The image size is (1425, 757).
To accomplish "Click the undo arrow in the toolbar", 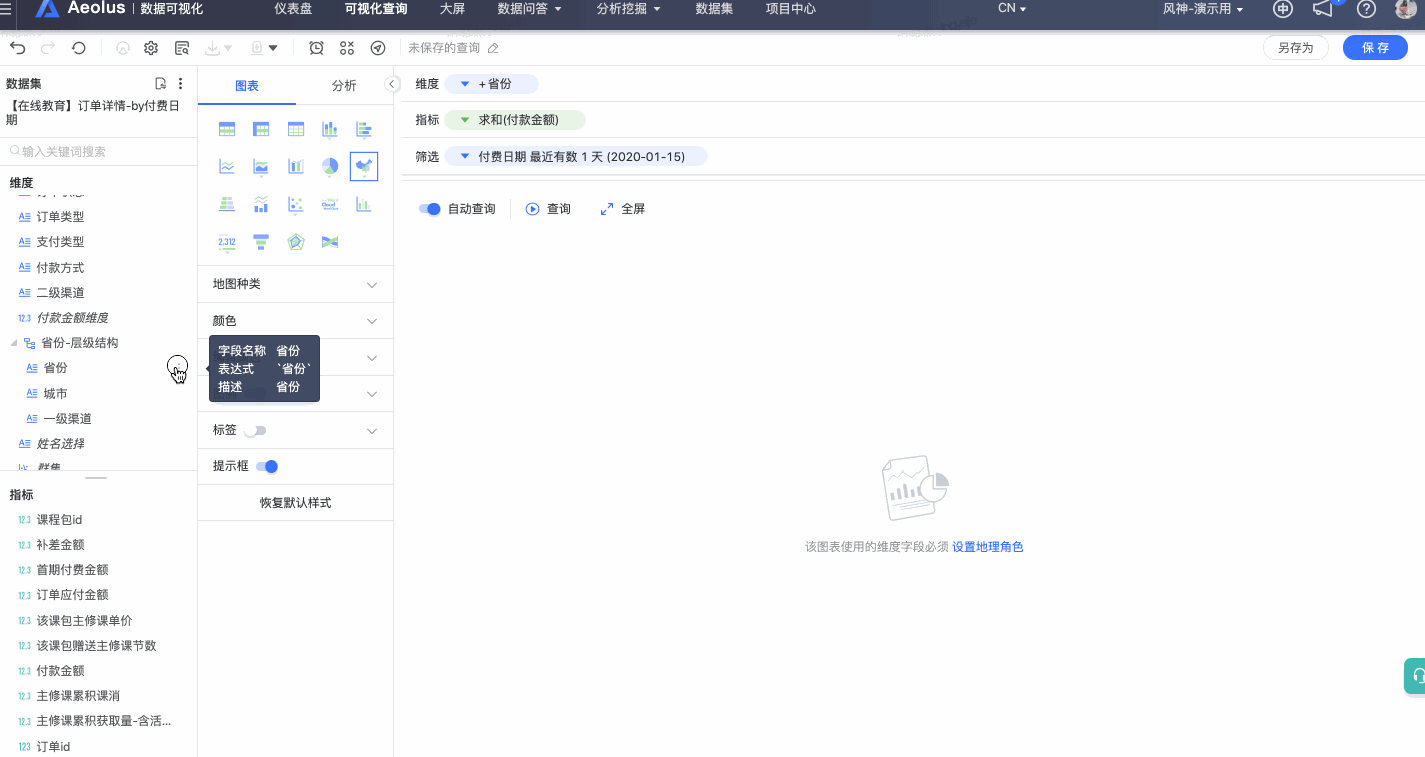I will (17, 47).
